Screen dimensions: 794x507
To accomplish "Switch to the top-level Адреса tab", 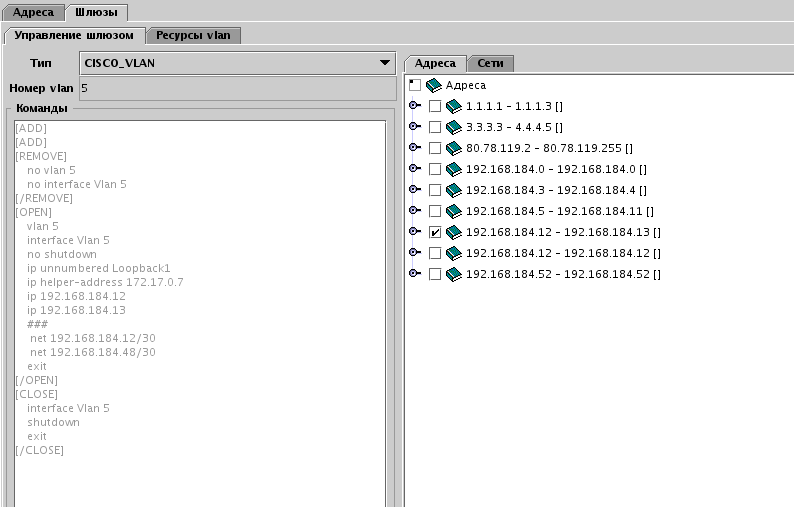I will pos(33,12).
